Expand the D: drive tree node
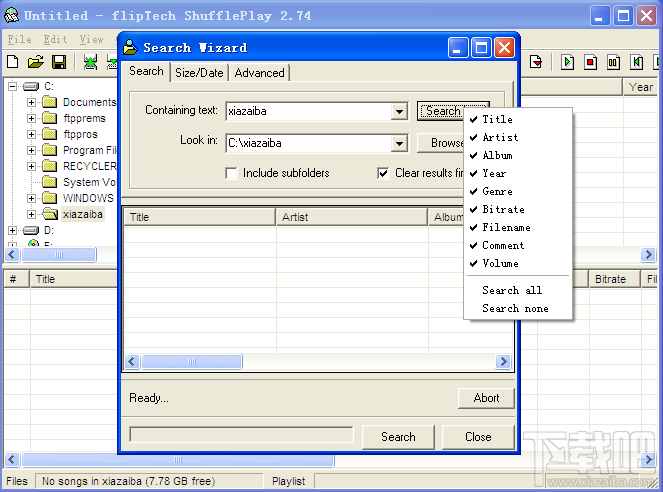This screenshot has width=663, height=492. click(12, 230)
